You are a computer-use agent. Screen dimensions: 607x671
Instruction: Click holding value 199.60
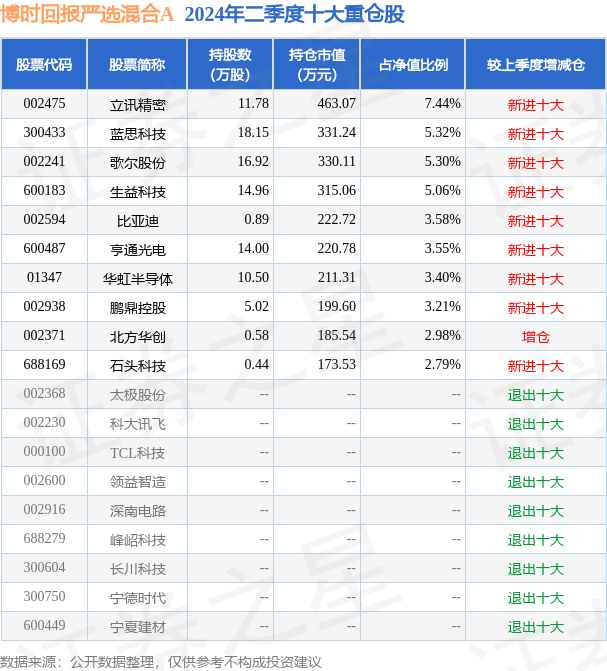click(x=336, y=307)
